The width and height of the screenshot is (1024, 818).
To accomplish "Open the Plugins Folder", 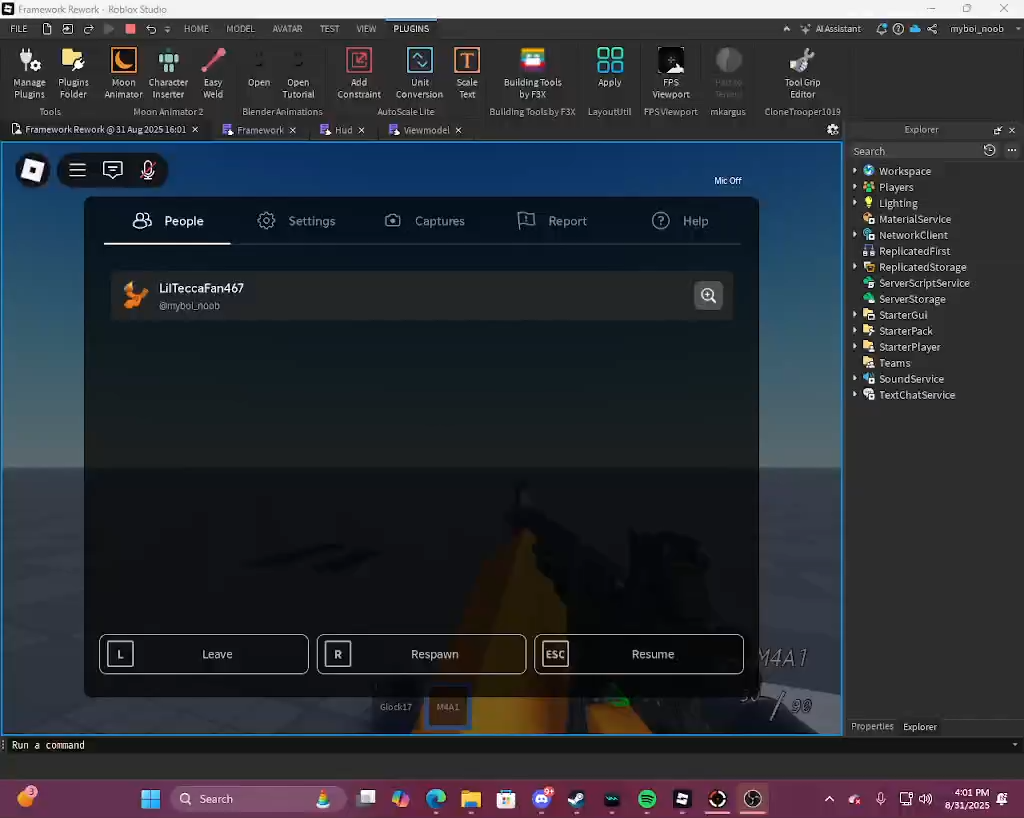I will coord(73,70).
